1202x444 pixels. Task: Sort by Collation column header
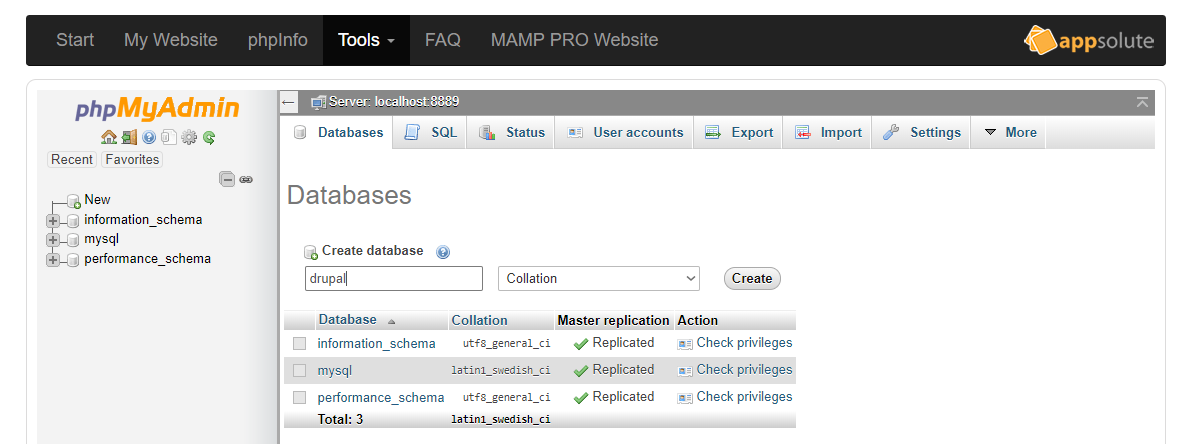(x=479, y=320)
